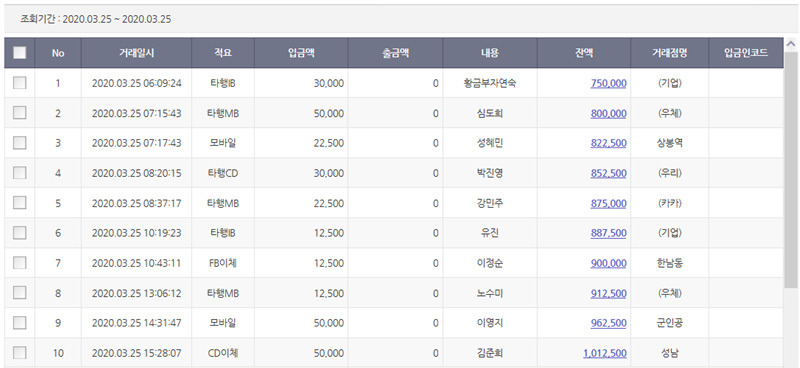Check the box for row 1 황금부자연속

(19, 83)
